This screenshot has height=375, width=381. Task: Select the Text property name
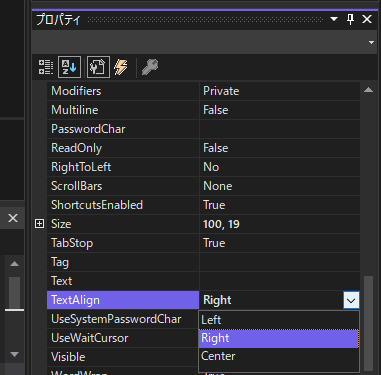click(123, 281)
